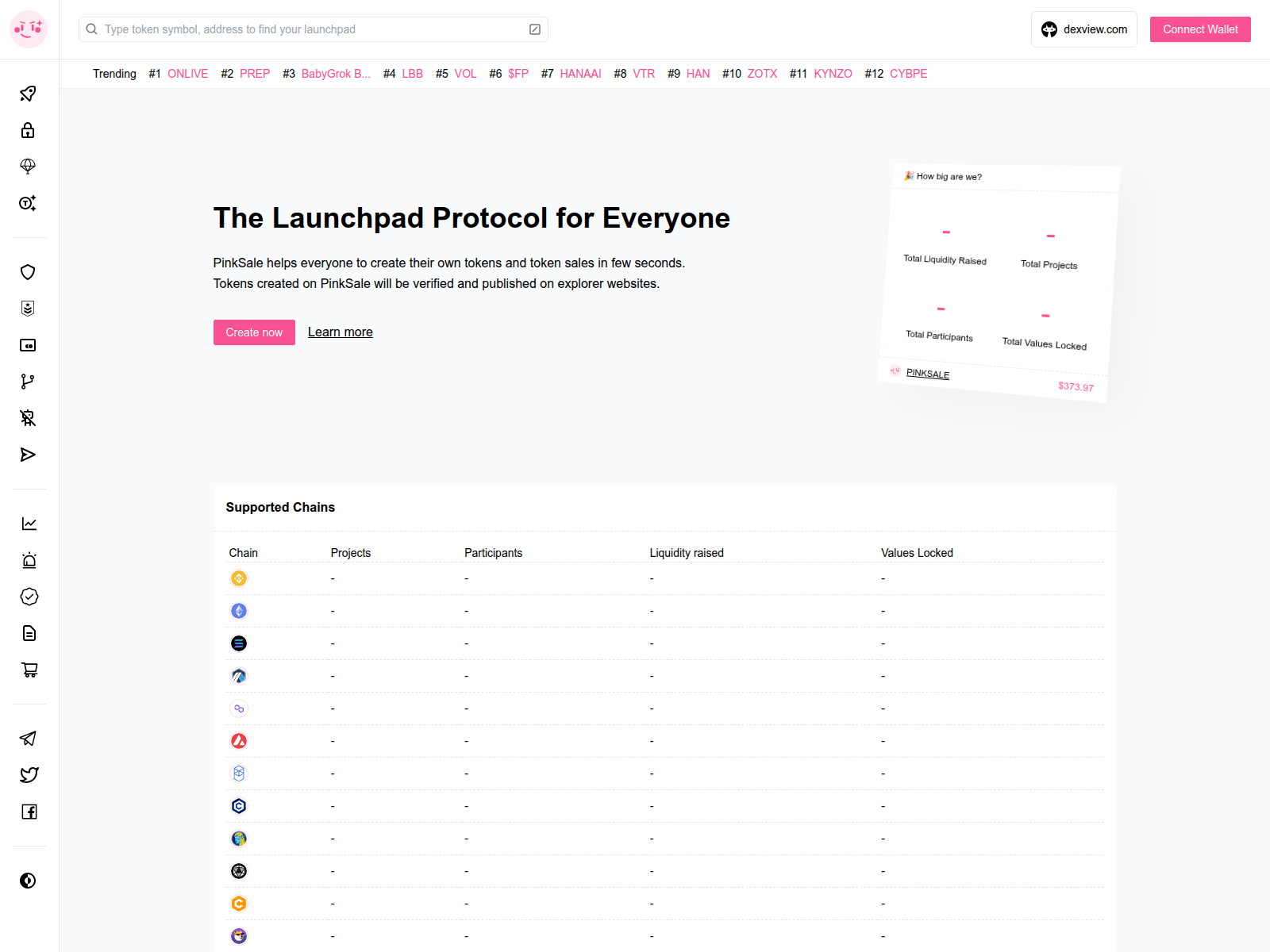Open trending token #12 CYBPE

[908, 74]
